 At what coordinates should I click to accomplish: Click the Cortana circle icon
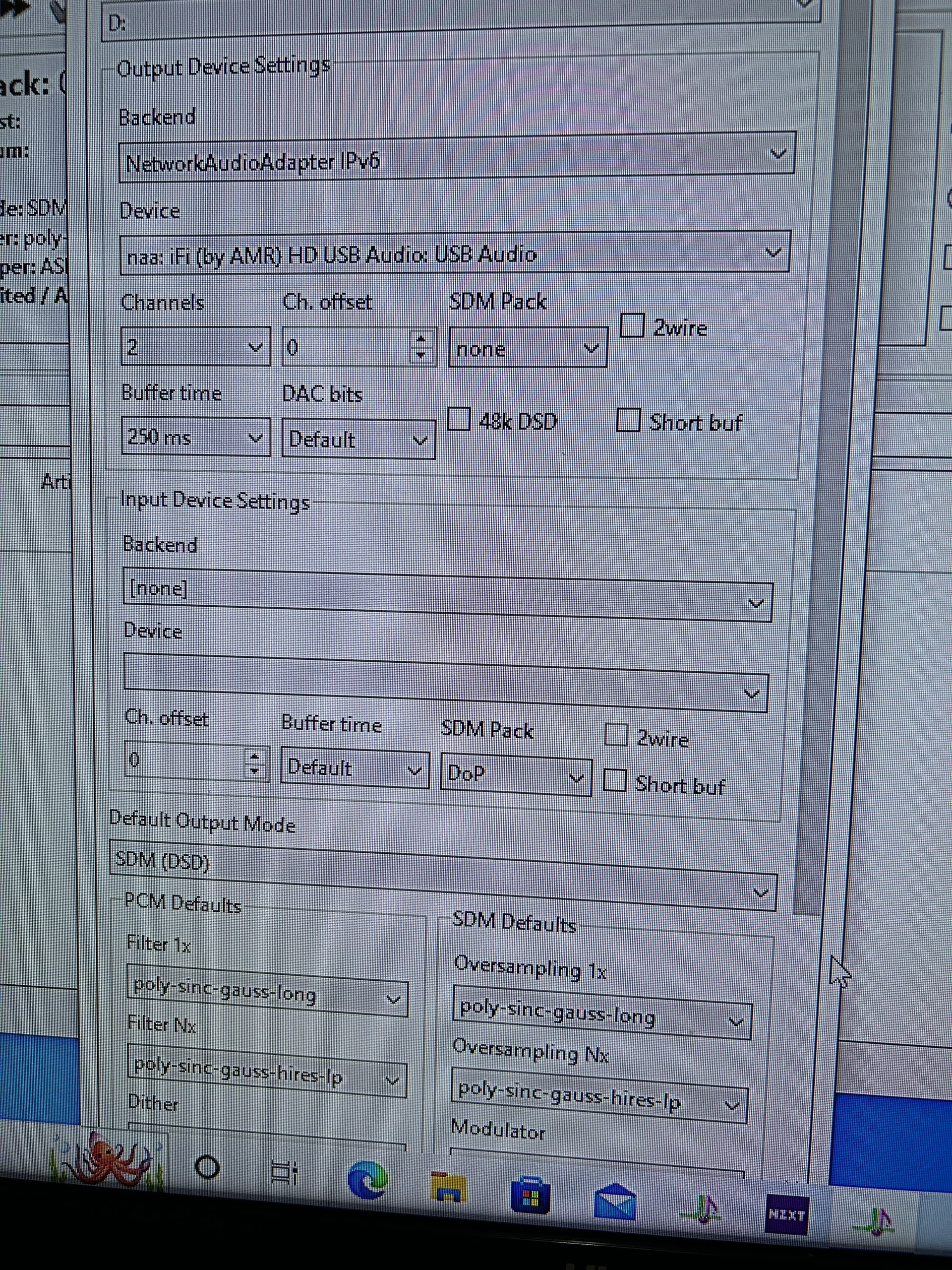207,1167
